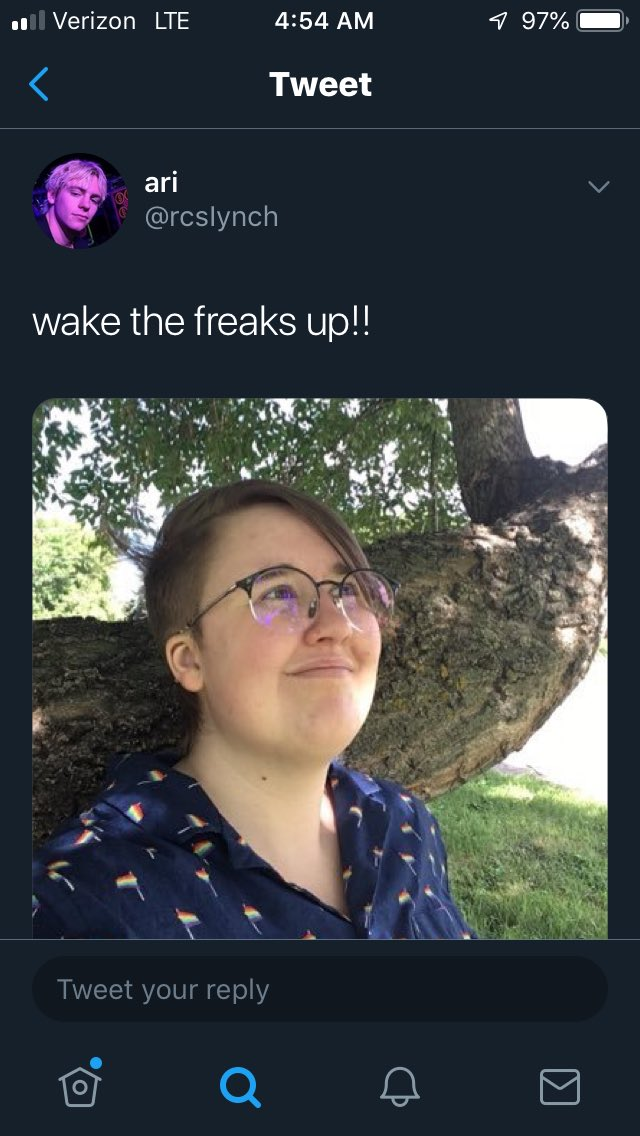Open the Messages envelope tab
Image resolution: width=640 pixels, height=1136 pixels.
(x=560, y=1087)
